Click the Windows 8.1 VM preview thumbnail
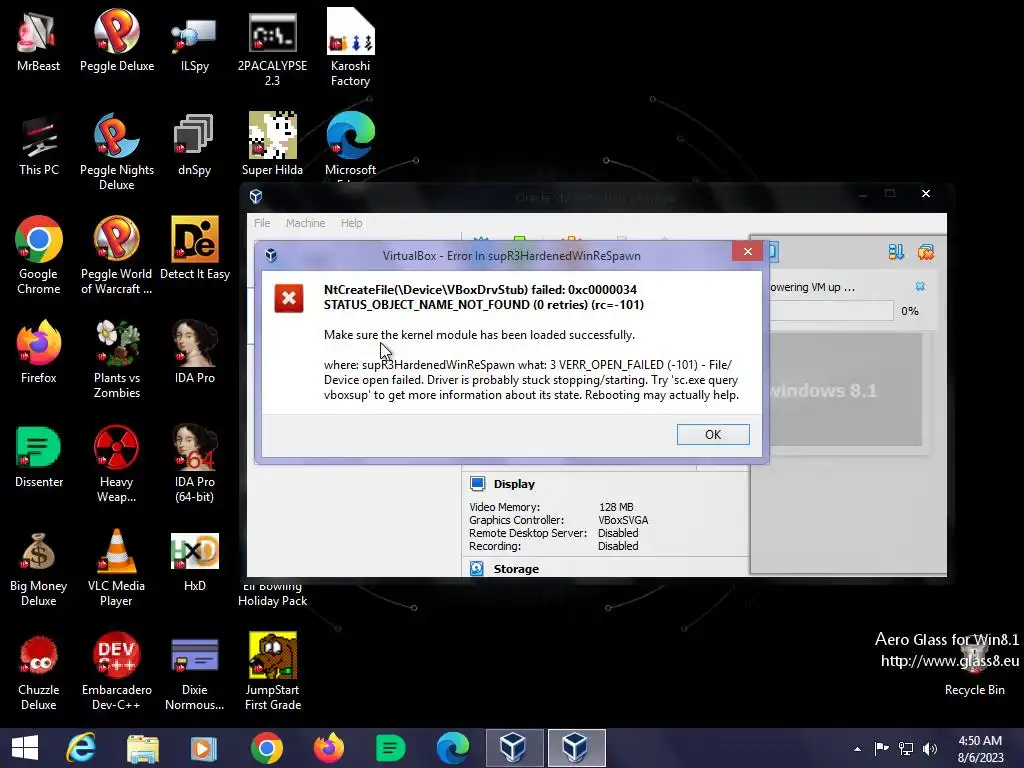 tap(846, 390)
